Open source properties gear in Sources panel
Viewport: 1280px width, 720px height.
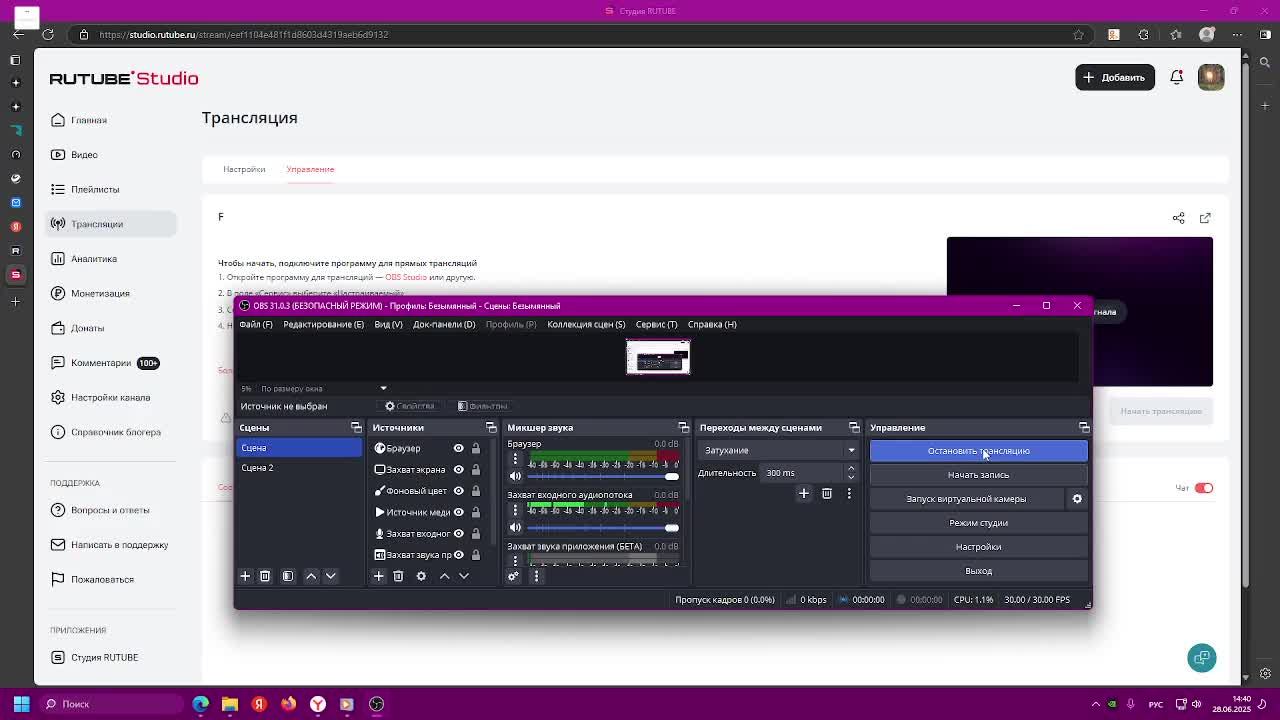pyautogui.click(x=421, y=576)
